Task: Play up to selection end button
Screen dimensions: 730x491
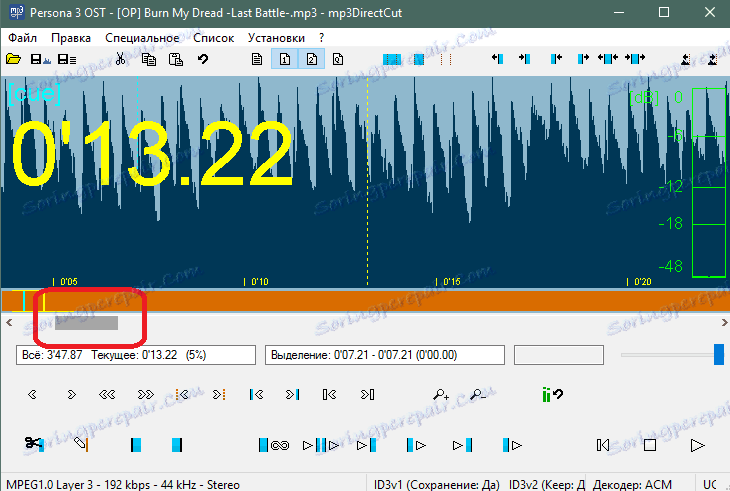Action: click(x=462, y=445)
